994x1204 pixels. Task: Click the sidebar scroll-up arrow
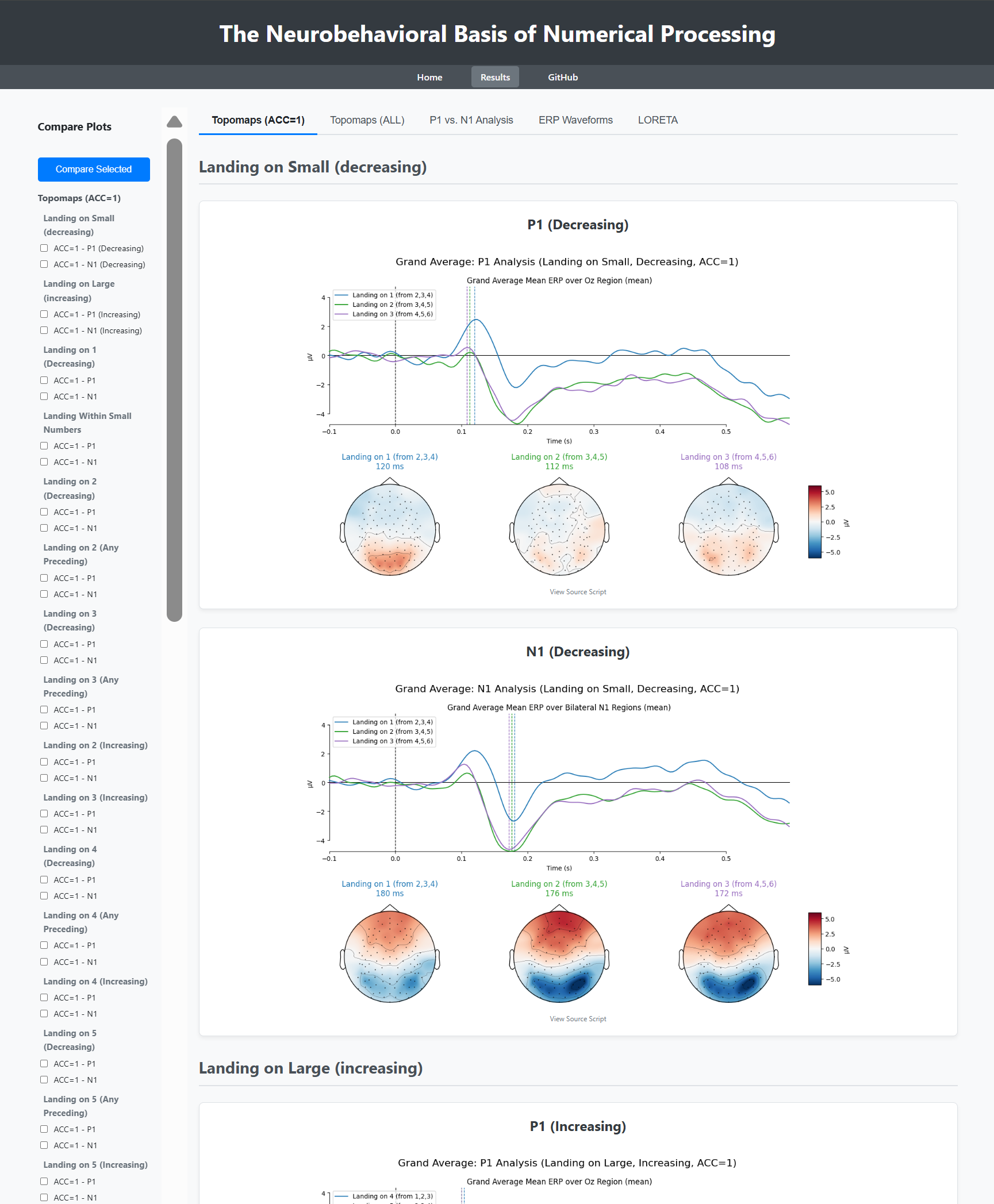click(174, 121)
